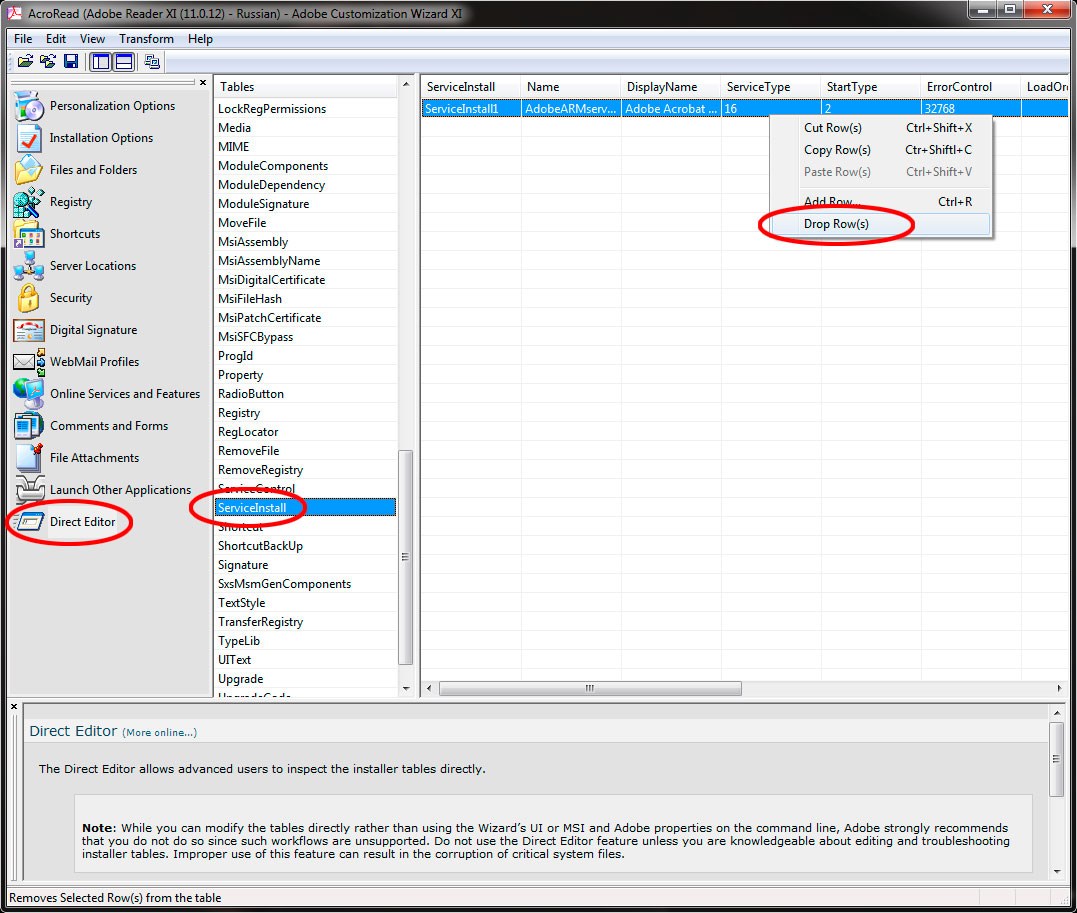The width and height of the screenshot is (1077, 913).
Task: Click the grid scrollbar left arrow
Action: pyautogui.click(x=429, y=688)
